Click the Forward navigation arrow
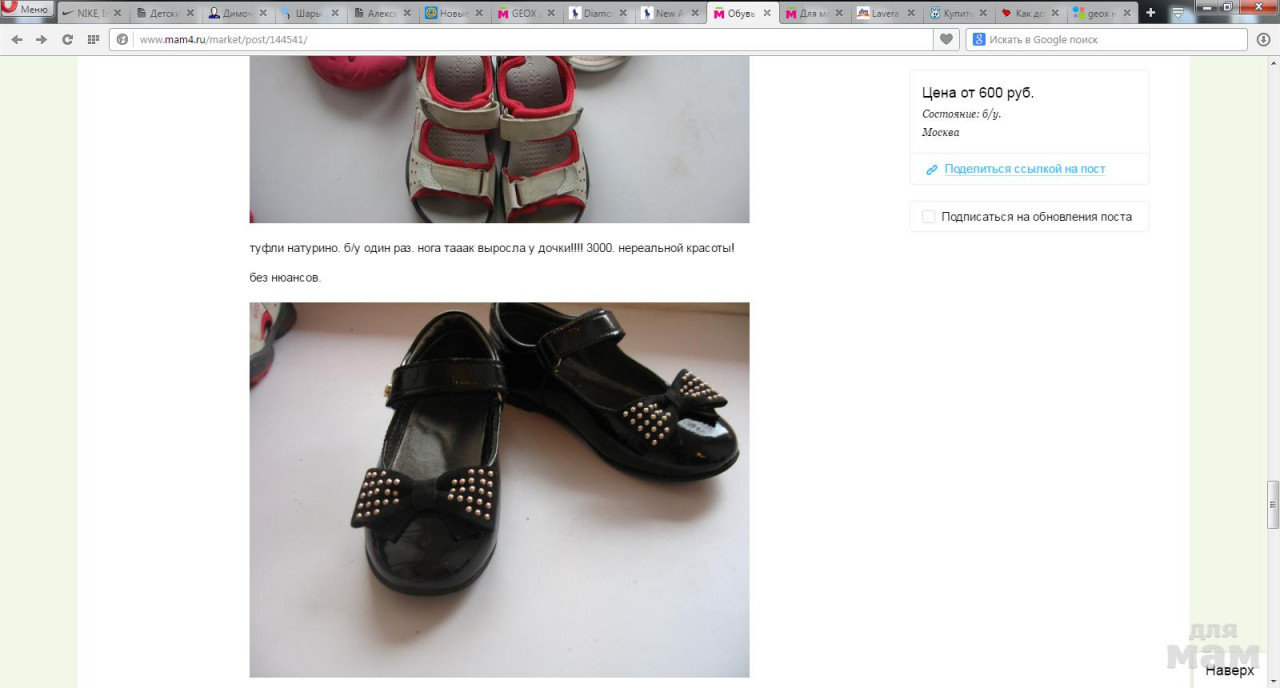Image resolution: width=1280 pixels, height=688 pixels. tap(42, 39)
